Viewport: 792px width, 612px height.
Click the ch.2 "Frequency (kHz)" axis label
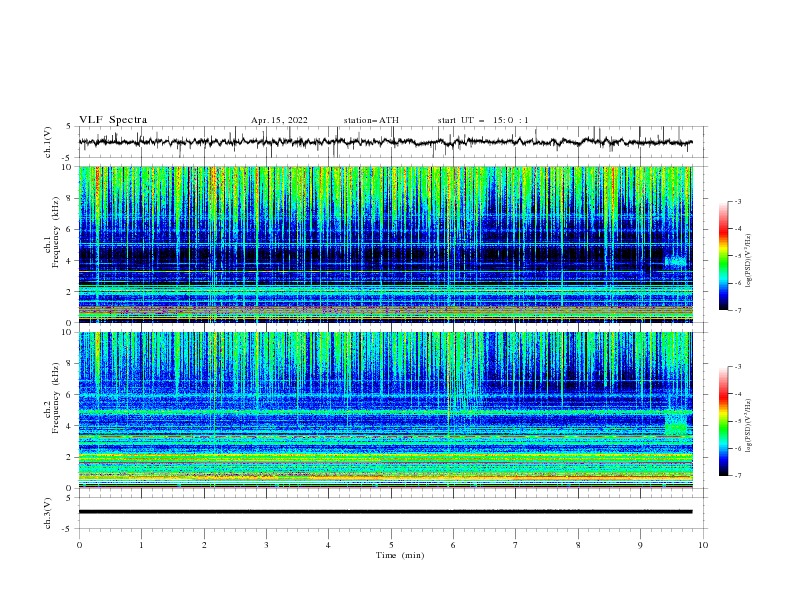(57, 397)
